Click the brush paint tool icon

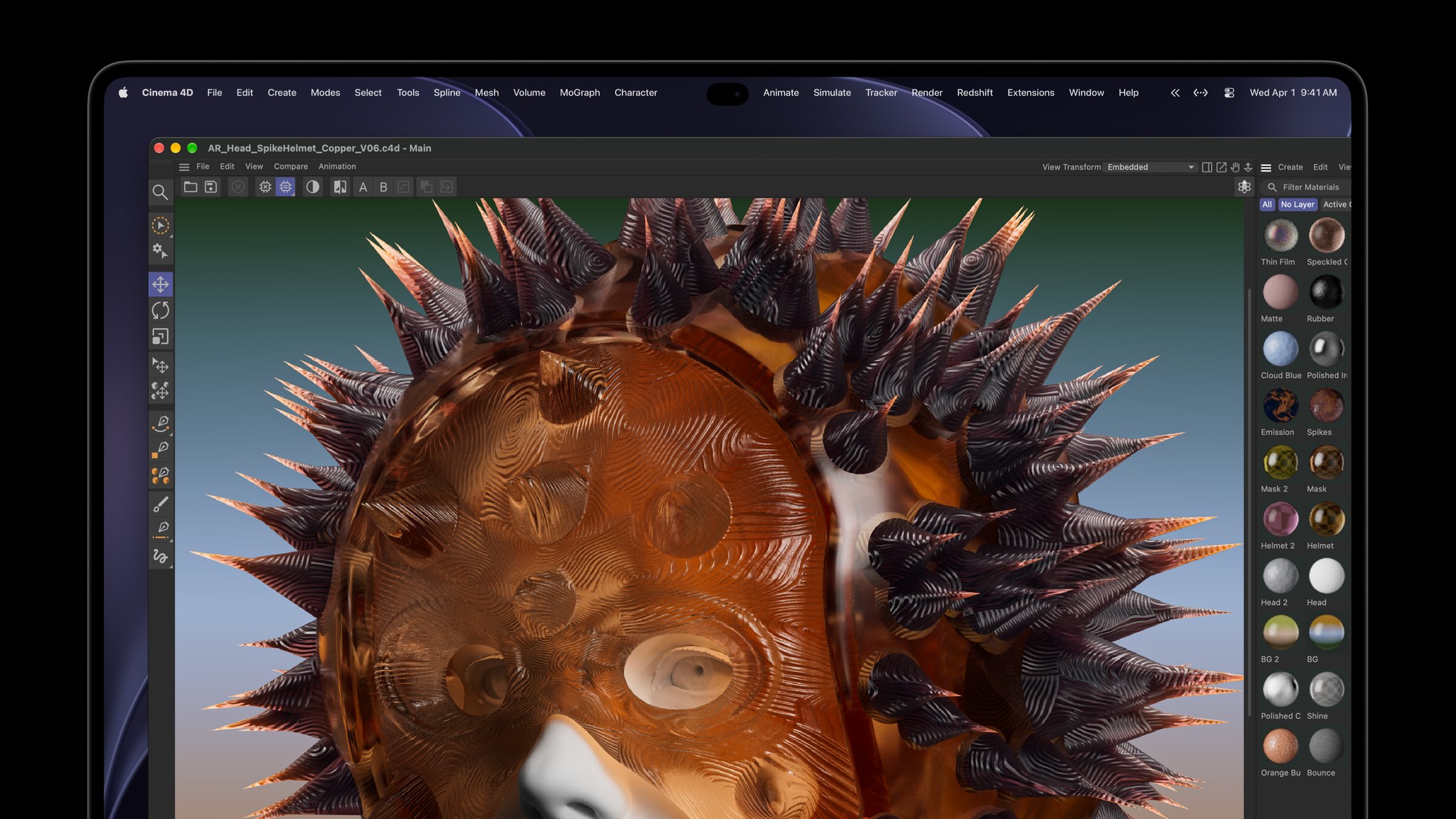pos(160,504)
